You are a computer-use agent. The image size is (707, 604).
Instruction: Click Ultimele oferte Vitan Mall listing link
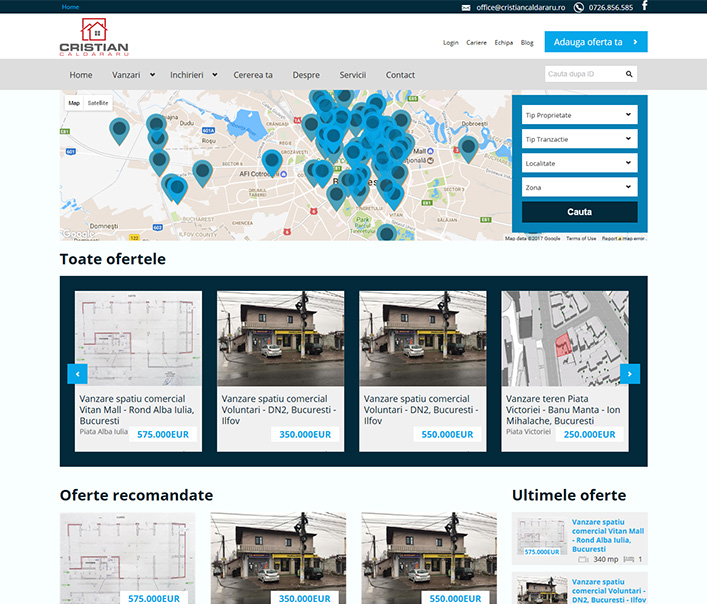coord(608,535)
